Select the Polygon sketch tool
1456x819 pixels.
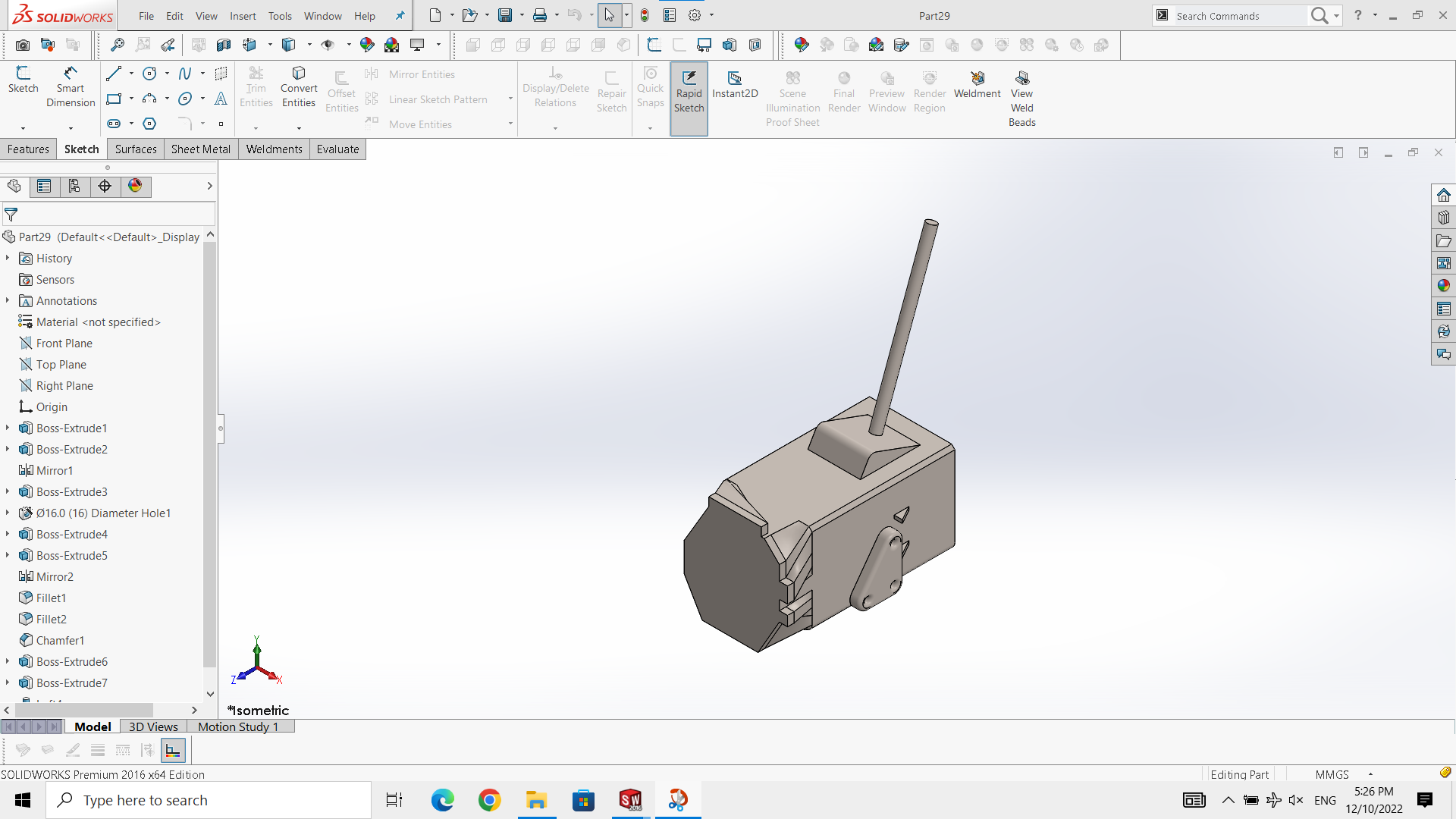click(149, 124)
